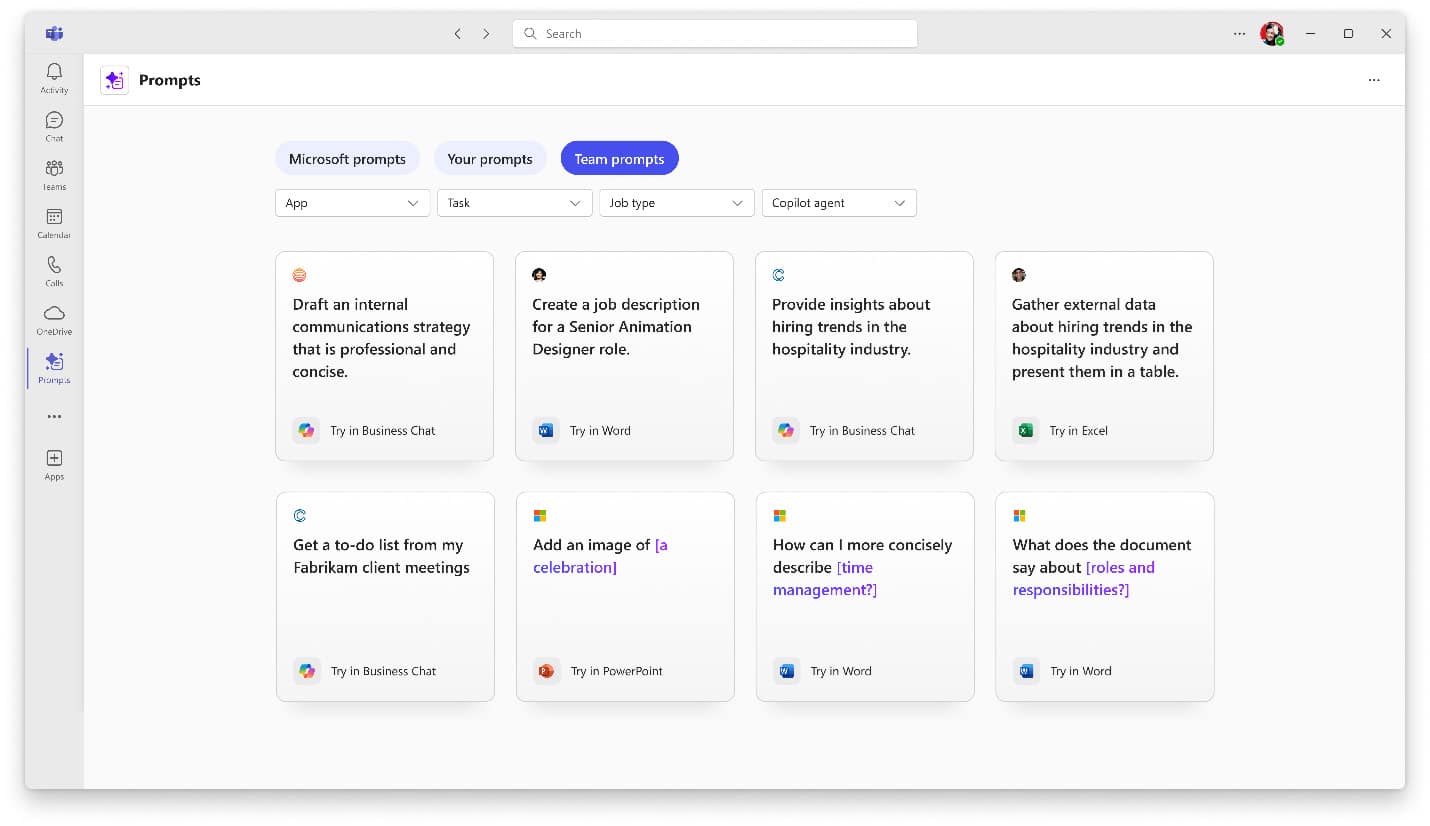Expand the App filter dropdown
Screen dimensions: 1430x826
[352, 202]
